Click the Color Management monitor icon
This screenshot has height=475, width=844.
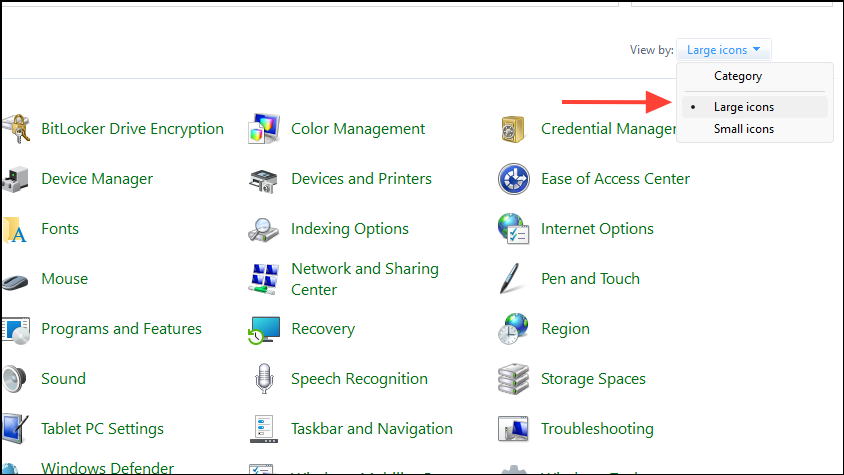(264, 129)
